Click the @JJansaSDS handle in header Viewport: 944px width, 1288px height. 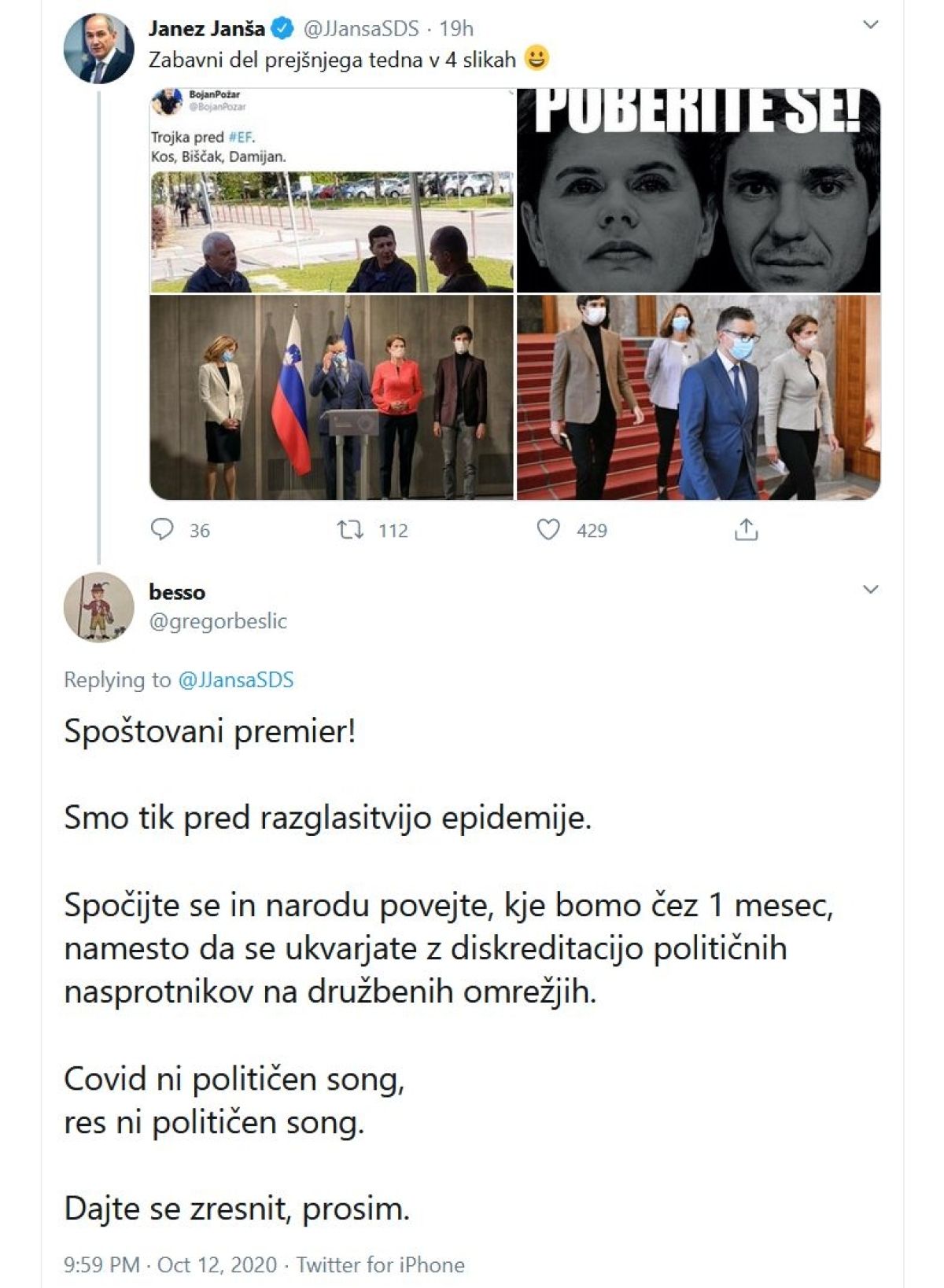360,29
